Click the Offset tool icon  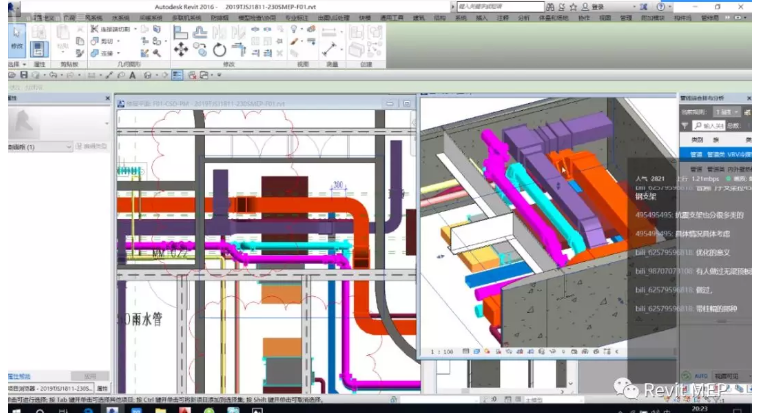(199, 30)
